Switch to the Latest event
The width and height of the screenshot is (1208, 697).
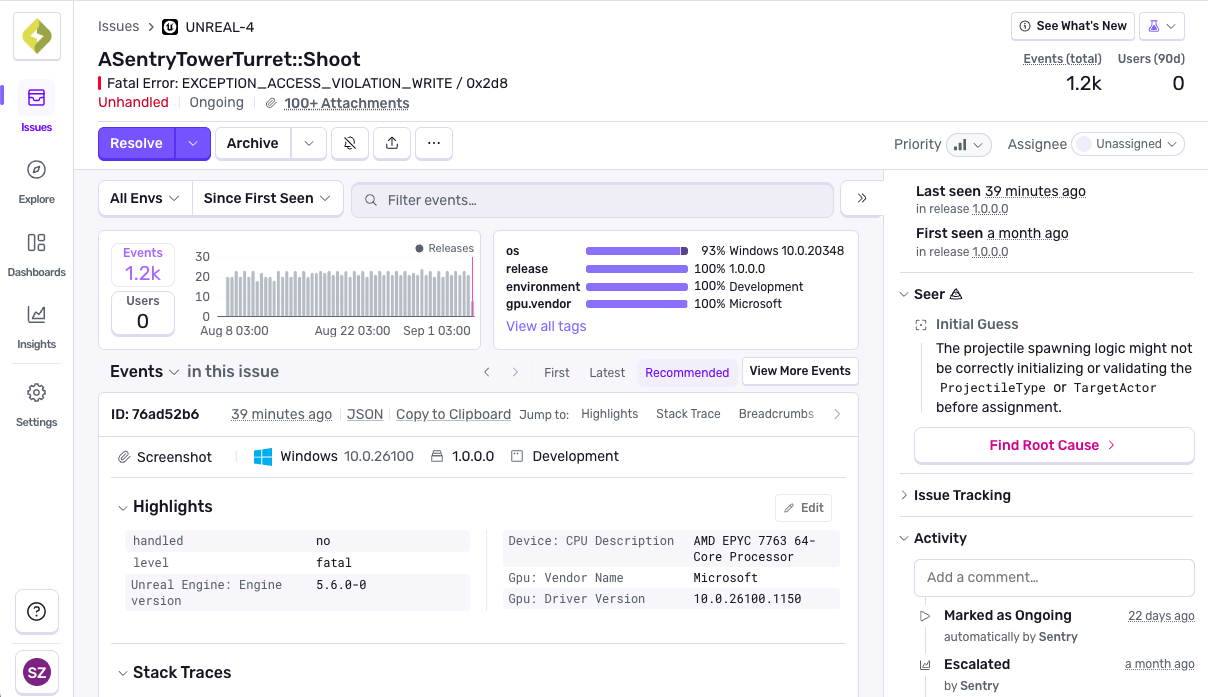[607, 372]
